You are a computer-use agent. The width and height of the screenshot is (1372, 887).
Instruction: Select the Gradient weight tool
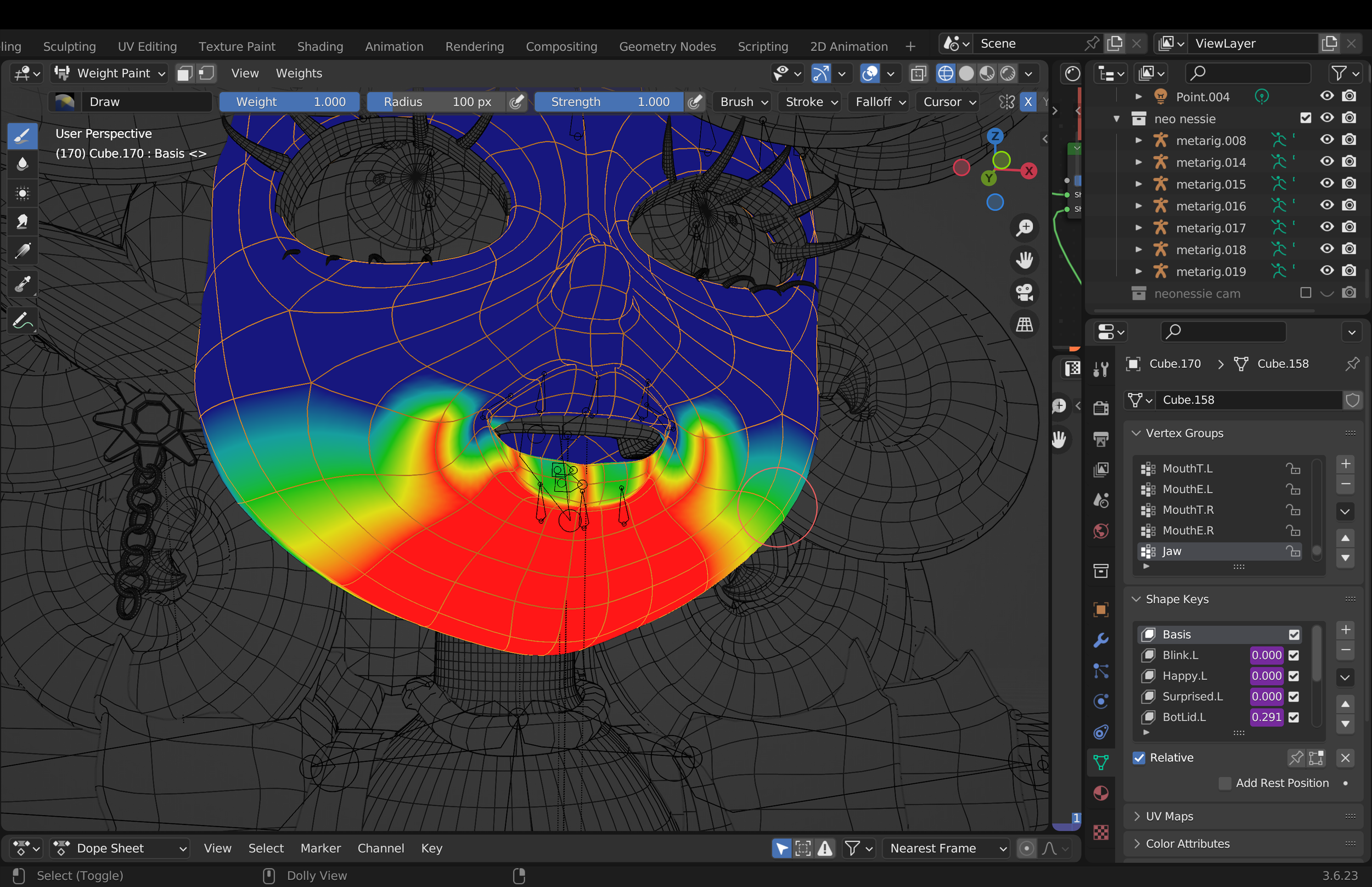click(x=23, y=250)
